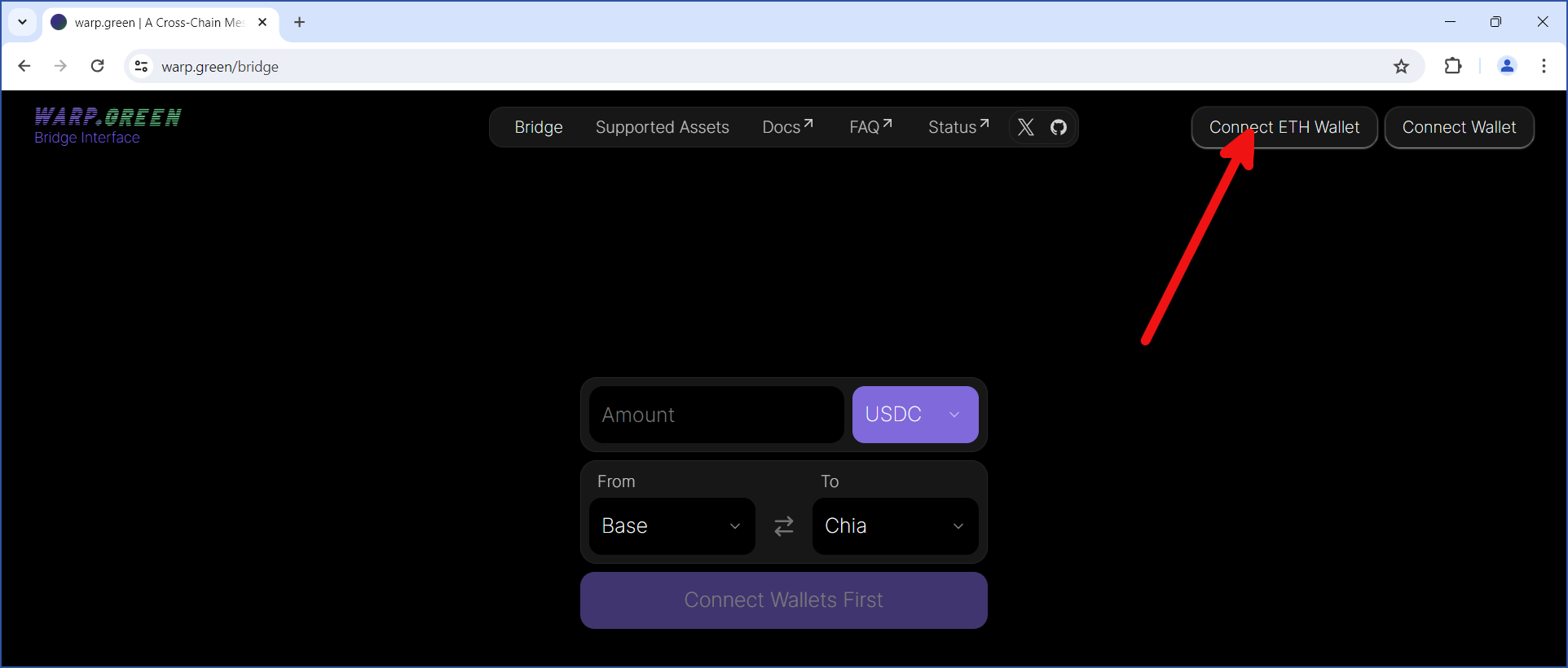
Task: Open the browser Extensions puzzle icon
Action: pyautogui.click(x=1452, y=67)
